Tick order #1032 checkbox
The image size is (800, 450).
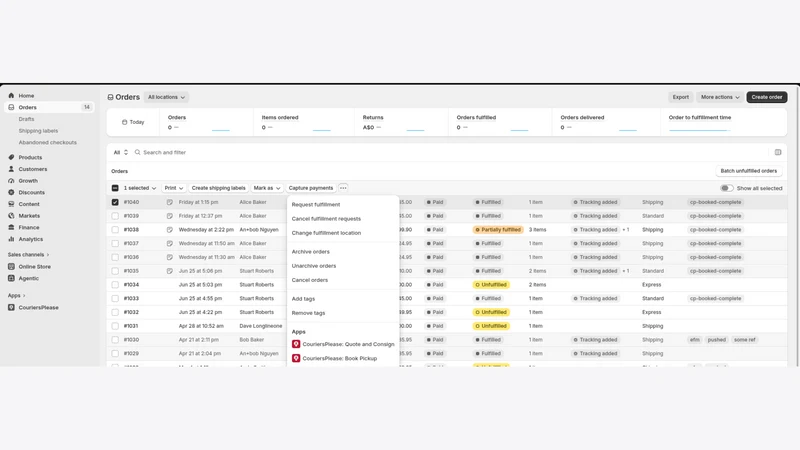pos(115,312)
